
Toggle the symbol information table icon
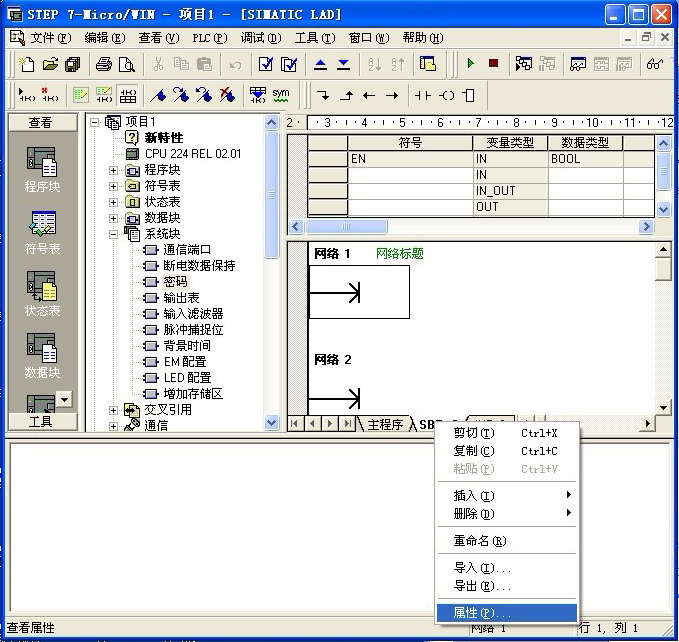pyautogui.click(x=128, y=95)
